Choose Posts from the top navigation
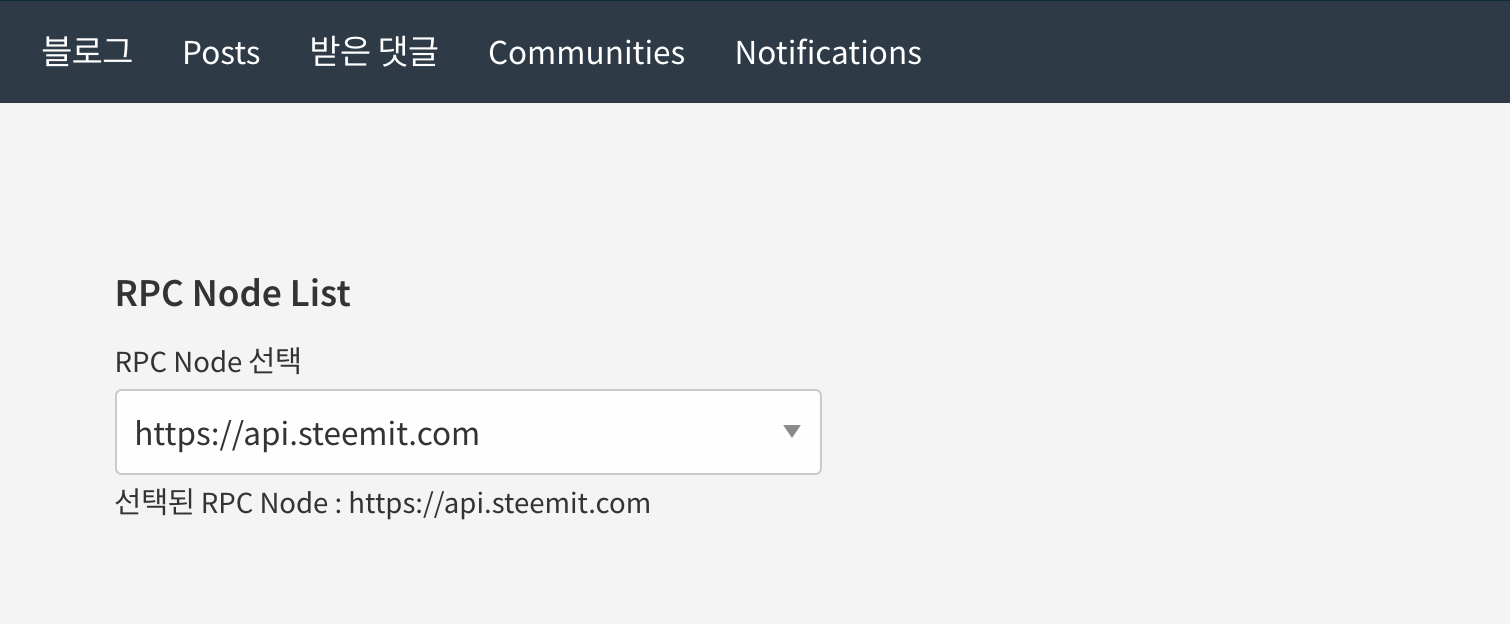 (x=221, y=52)
